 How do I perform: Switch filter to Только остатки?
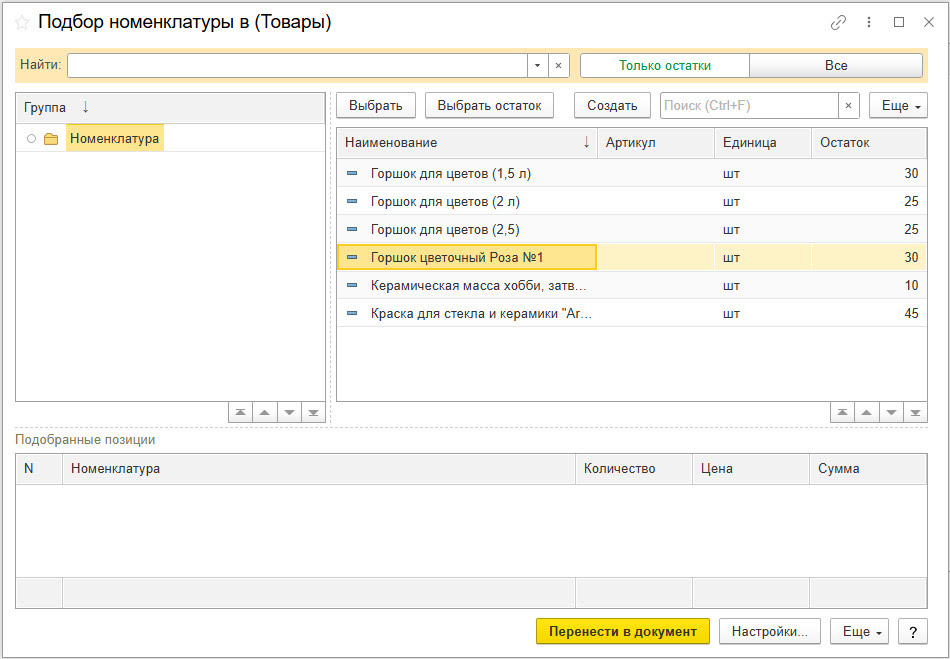(x=665, y=65)
